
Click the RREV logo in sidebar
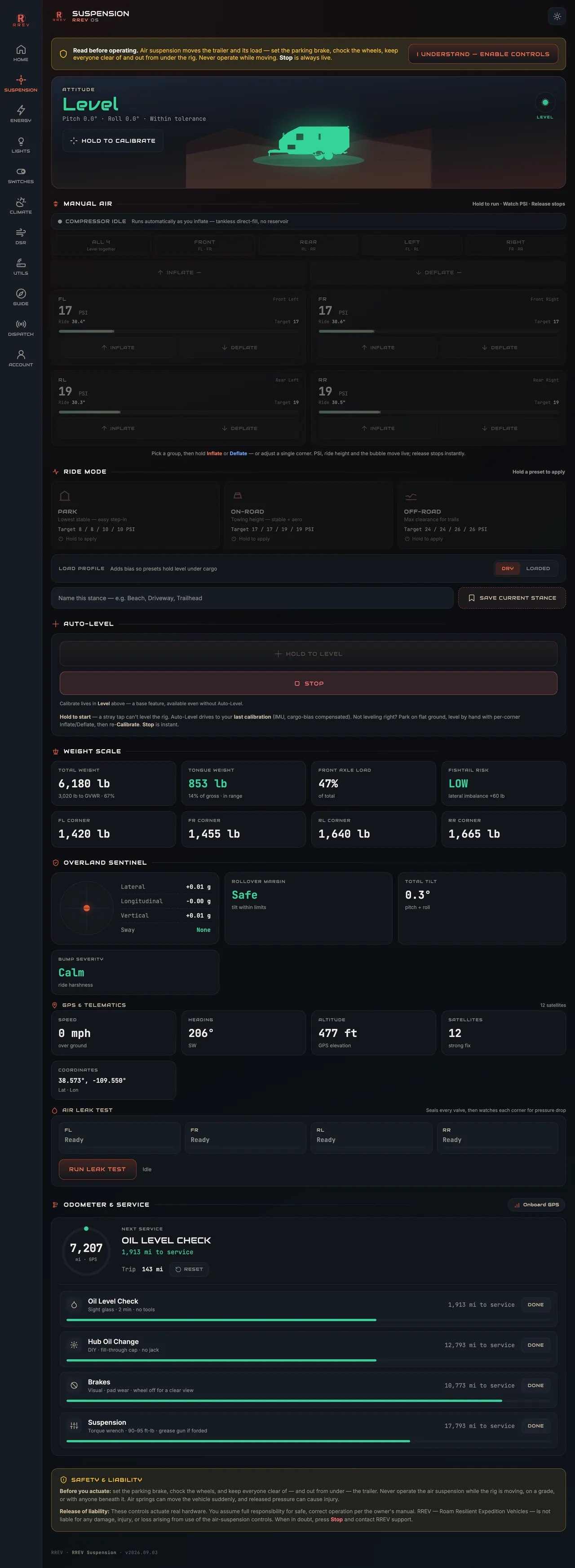pyautogui.click(x=21, y=21)
